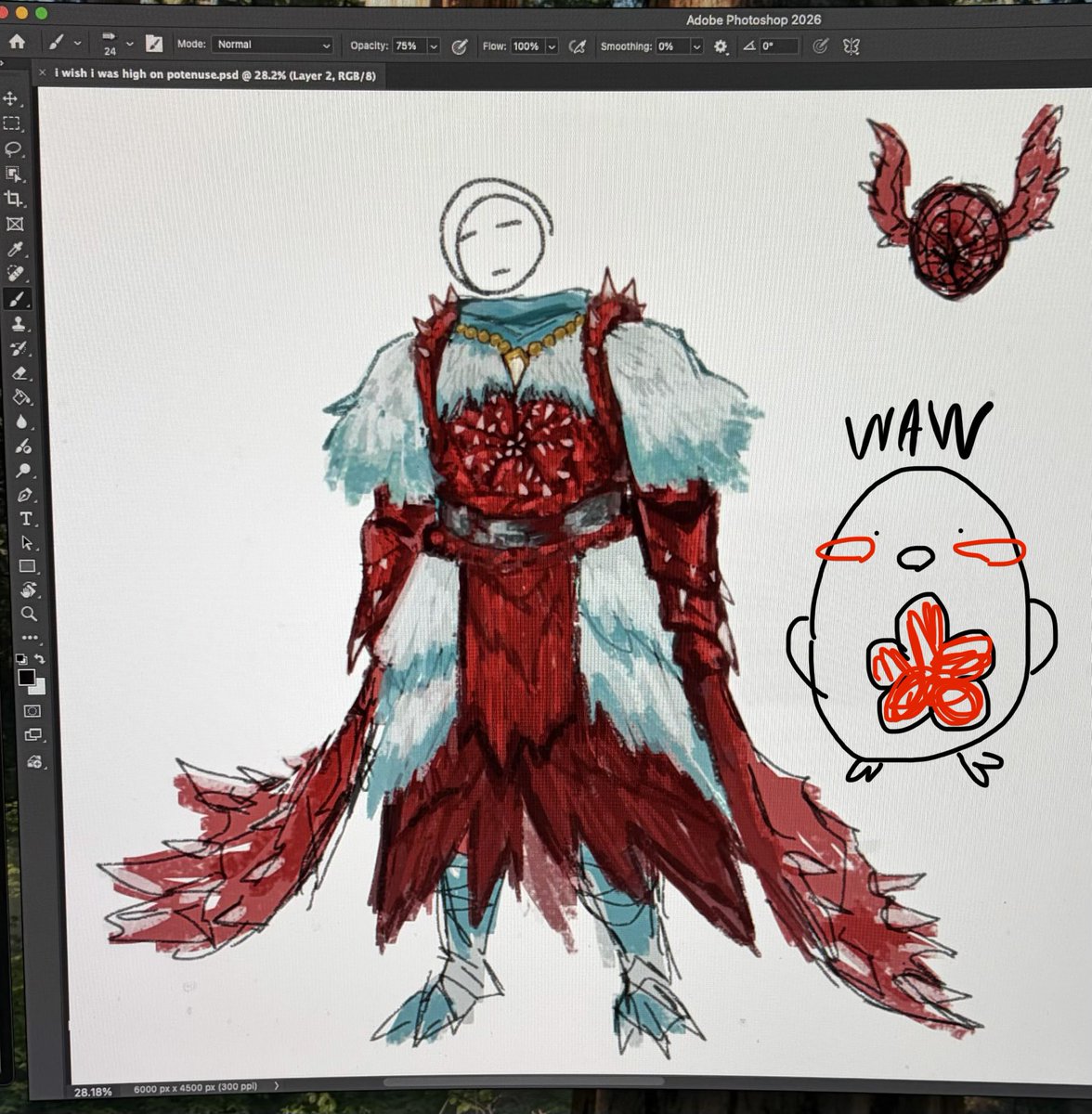Open status bar info chevron menu
The width and height of the screenshot is (1092, 1114).
pyautogui.click(x=277, y=1084)
